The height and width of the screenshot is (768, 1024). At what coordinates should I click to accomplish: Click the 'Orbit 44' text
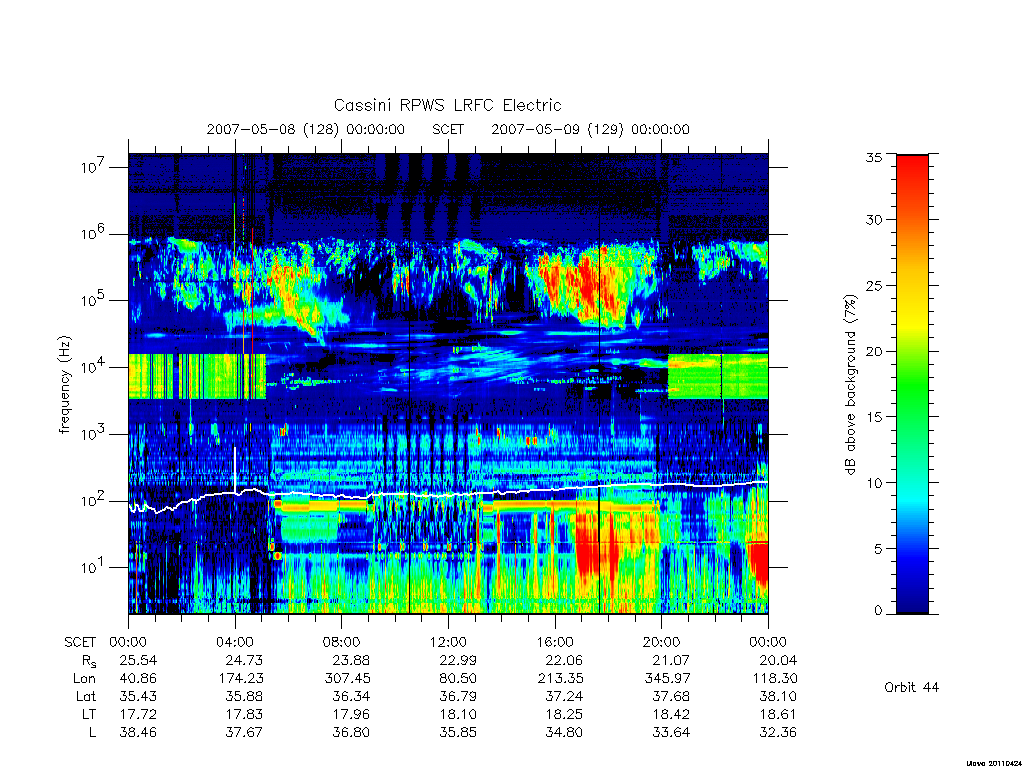click(x=911, y=687)
